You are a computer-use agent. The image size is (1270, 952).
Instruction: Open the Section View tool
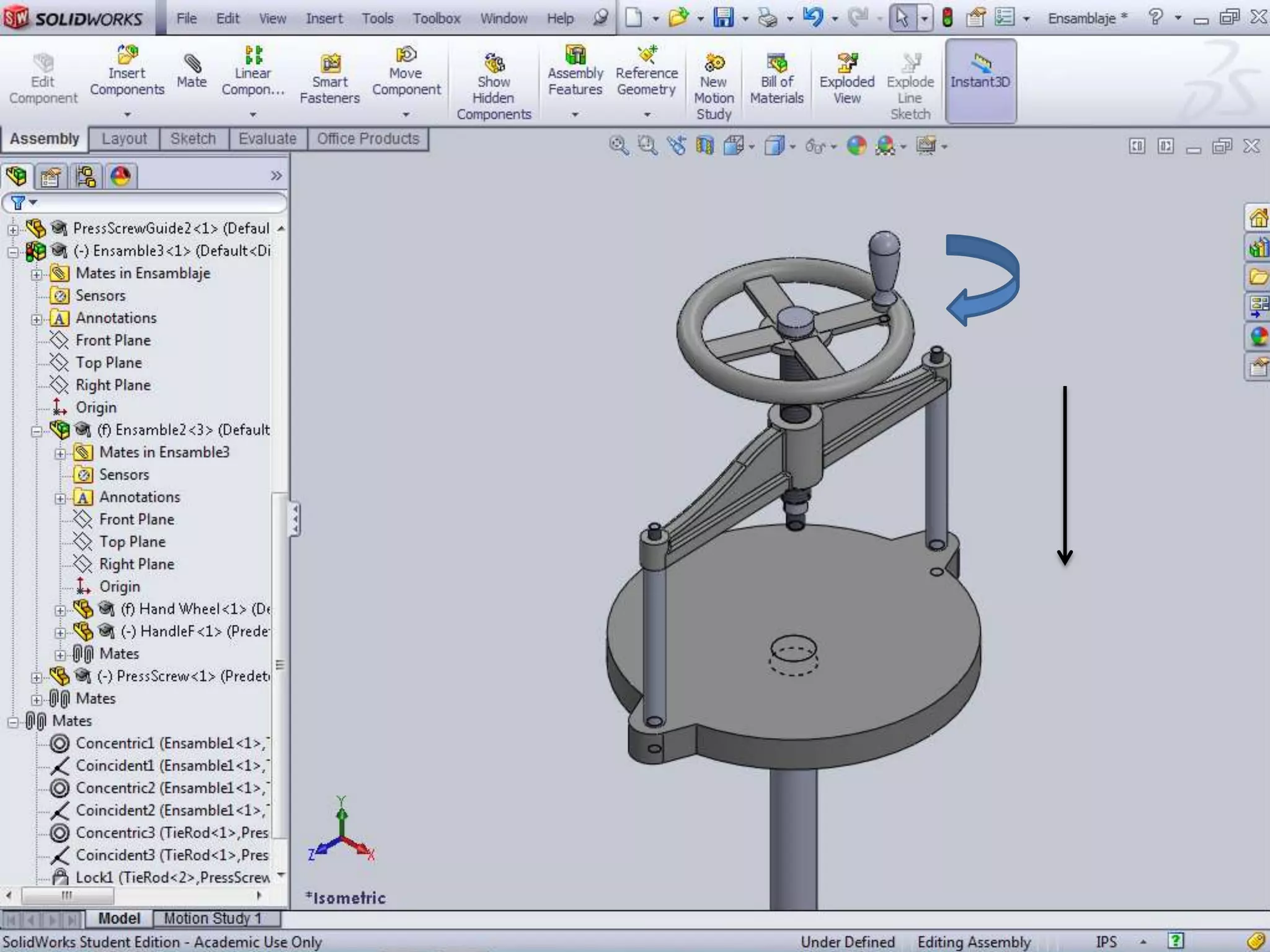[704, 146]
